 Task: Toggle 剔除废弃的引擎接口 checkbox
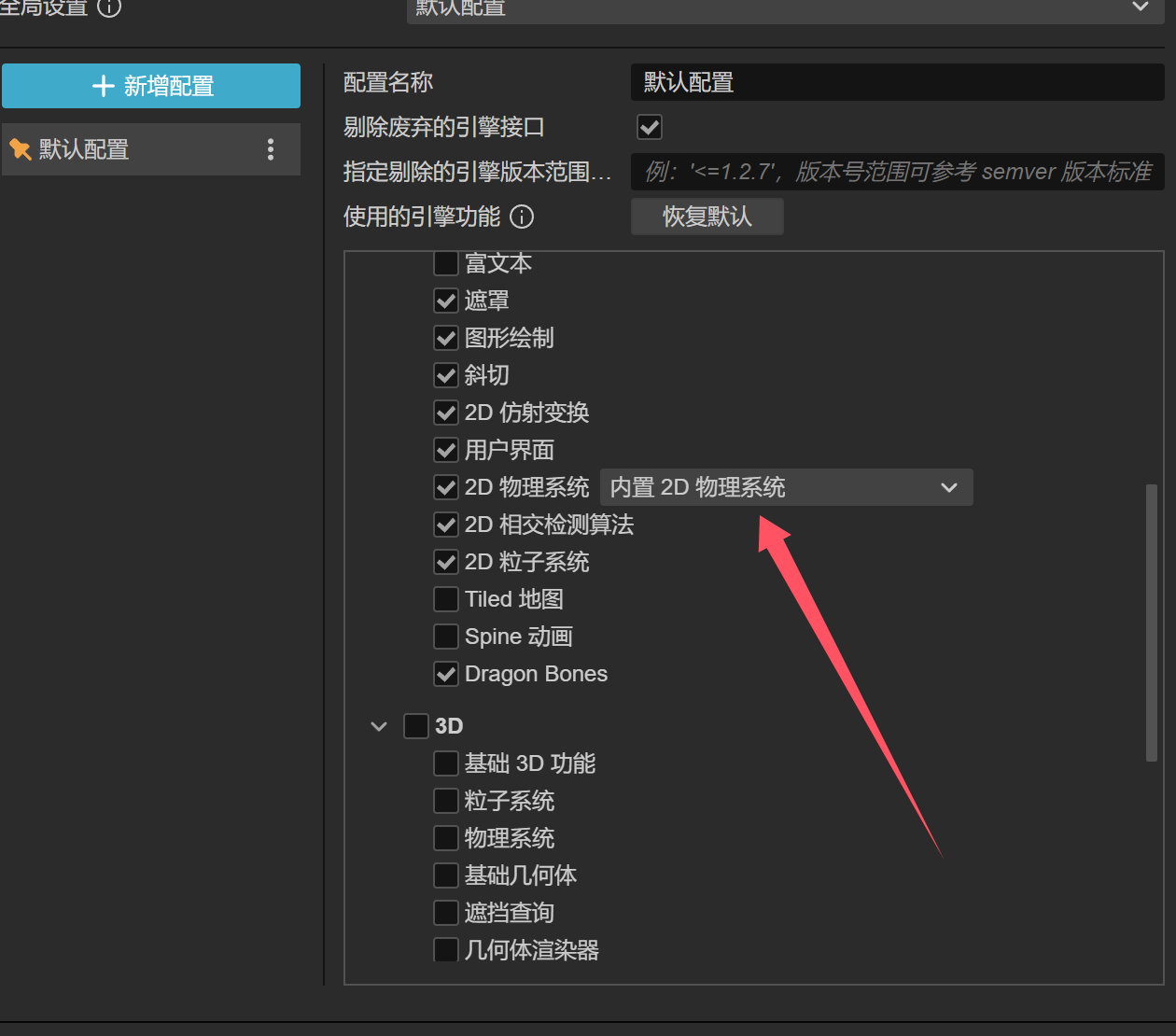click(650, 127)
